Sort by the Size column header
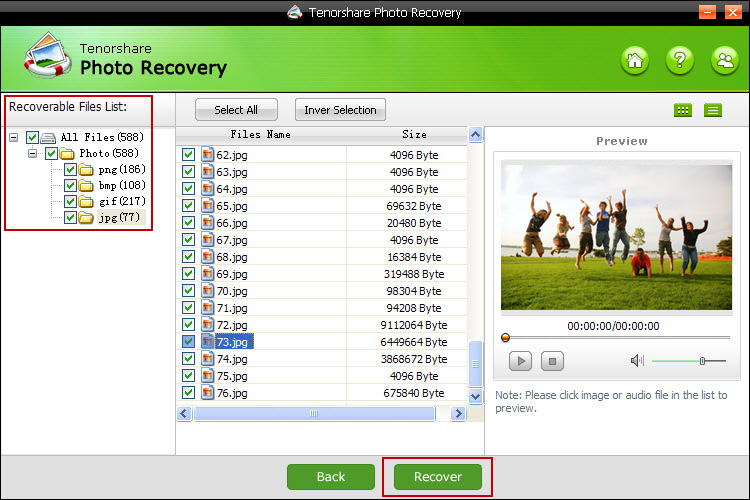Screen dimensions: 750x500 tap(414, 134)
